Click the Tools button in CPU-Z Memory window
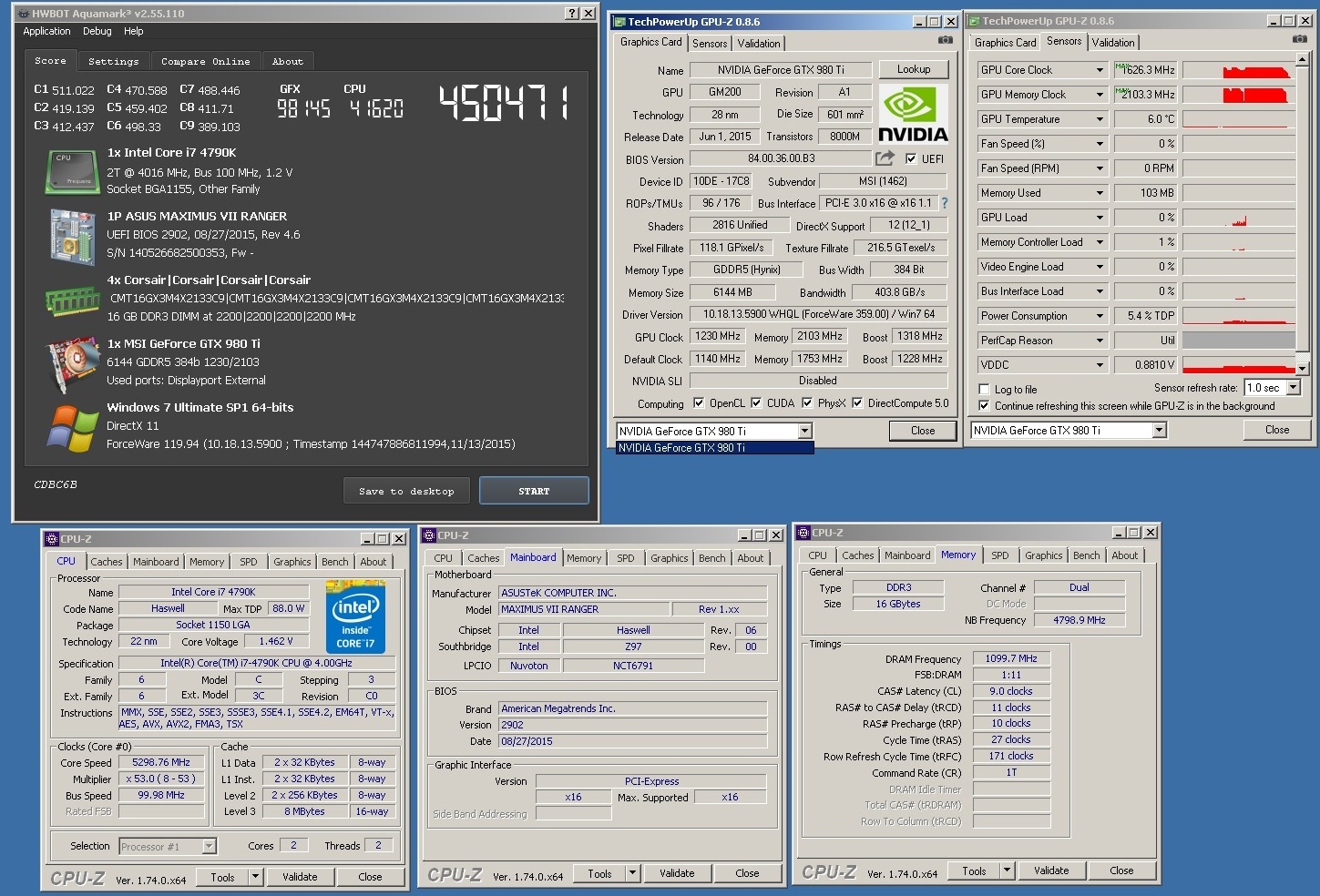The width and height of the screenshot is (1320, 896). coord(974,871)
